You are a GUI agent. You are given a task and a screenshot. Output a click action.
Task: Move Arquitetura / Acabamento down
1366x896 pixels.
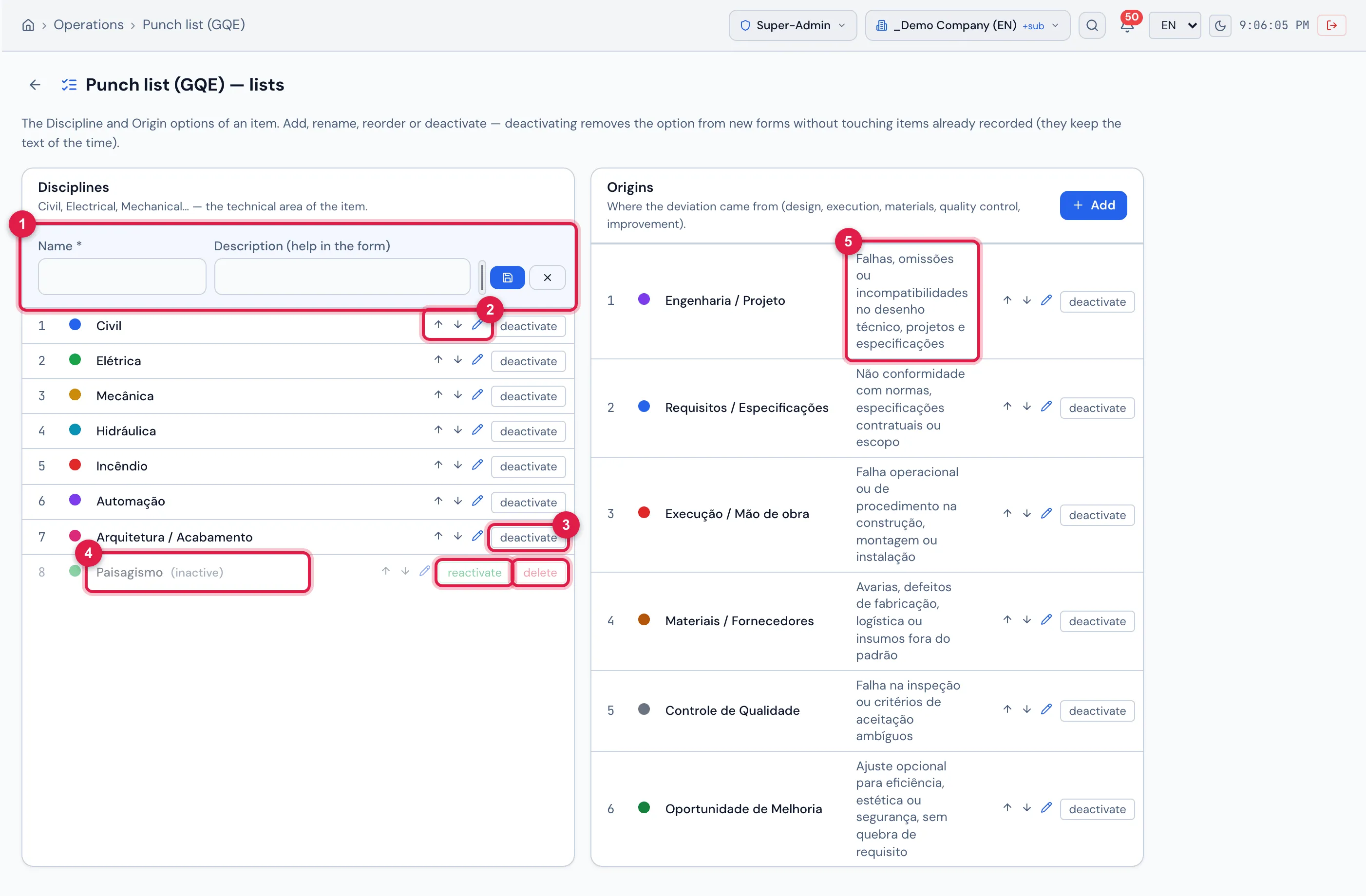pos(457,536)
